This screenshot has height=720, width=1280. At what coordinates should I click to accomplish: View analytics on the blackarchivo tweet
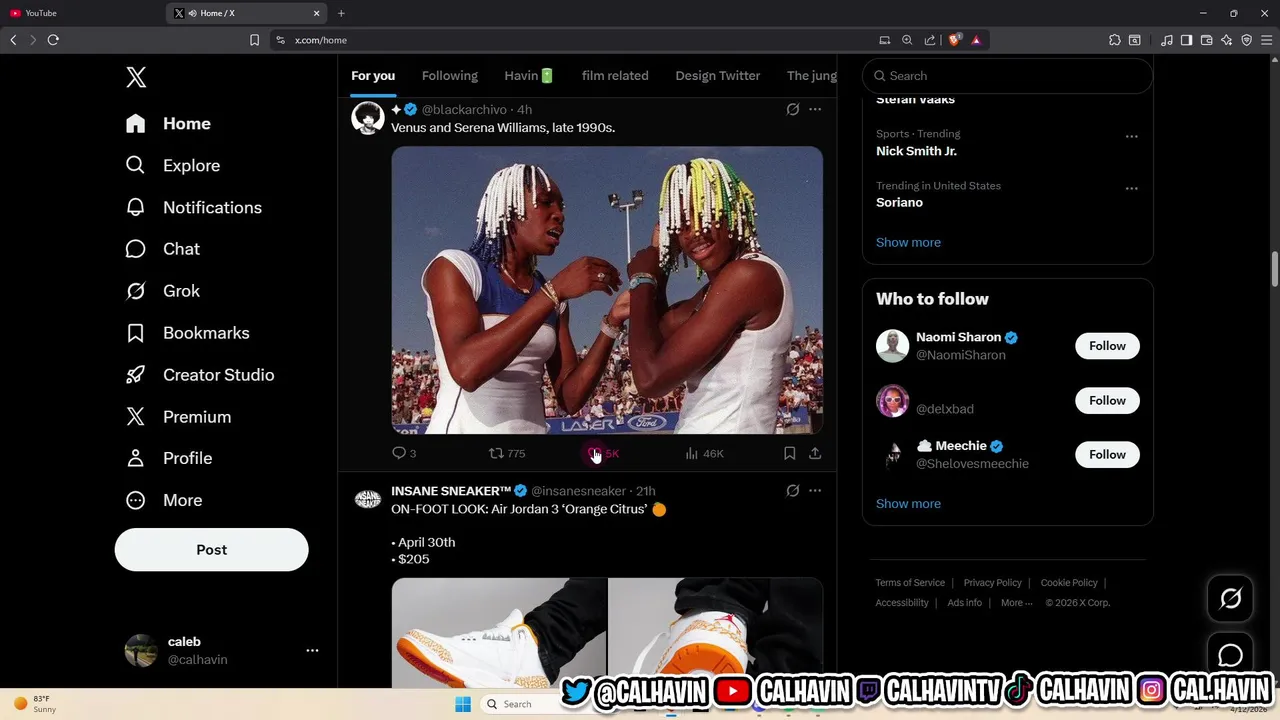704,453
